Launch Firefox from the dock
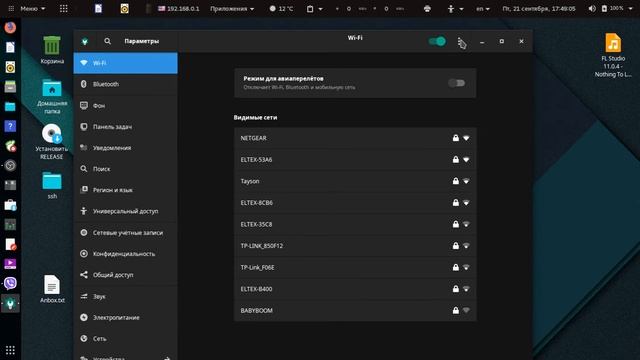Image resolution: width=640 pixels, height=360 pixels. 10,27
